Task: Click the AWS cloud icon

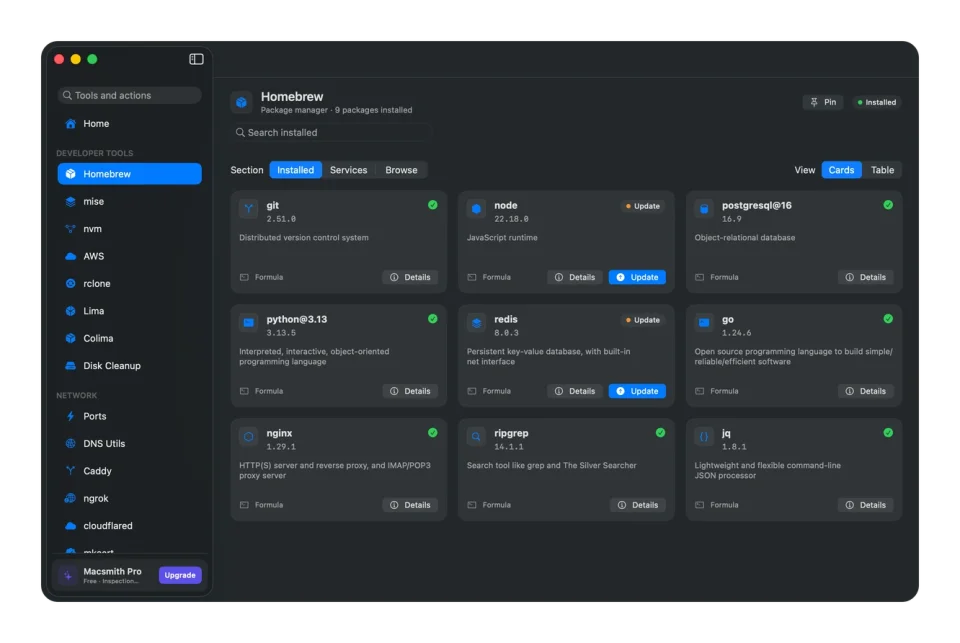Action: click(x=70, y=257)
